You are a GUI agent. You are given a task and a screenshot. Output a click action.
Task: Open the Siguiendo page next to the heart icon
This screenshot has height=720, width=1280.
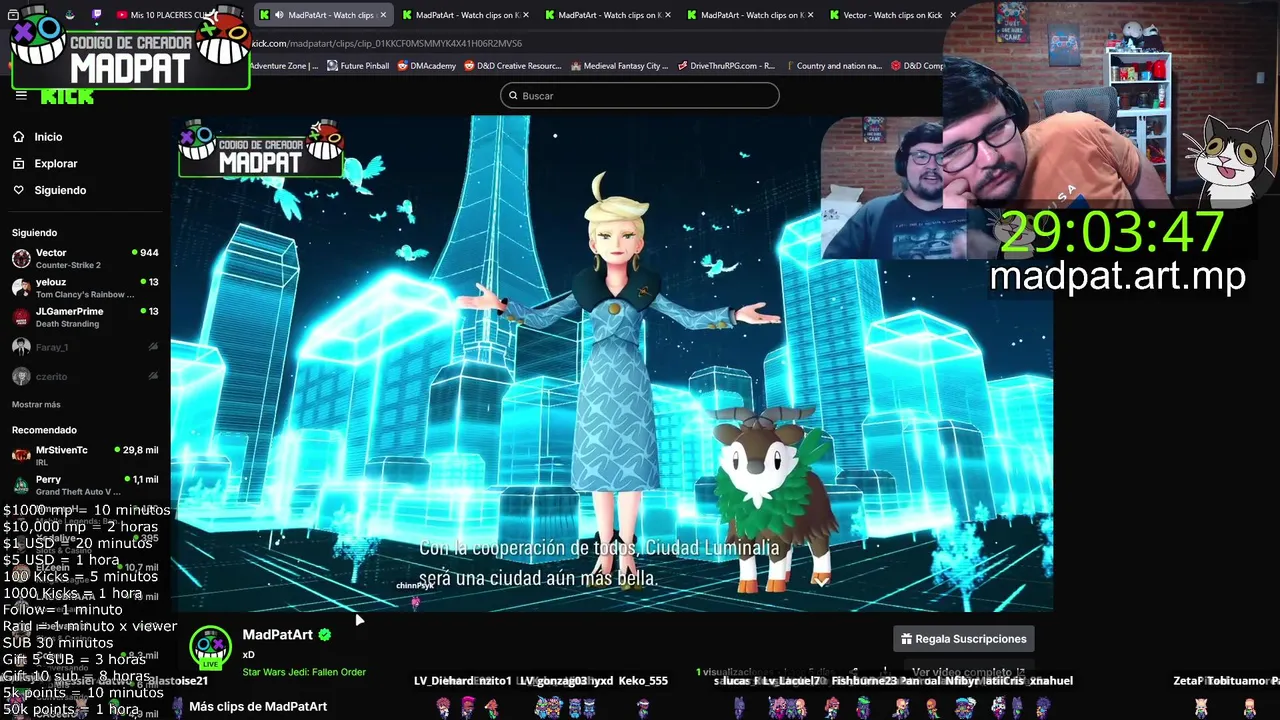60,190
